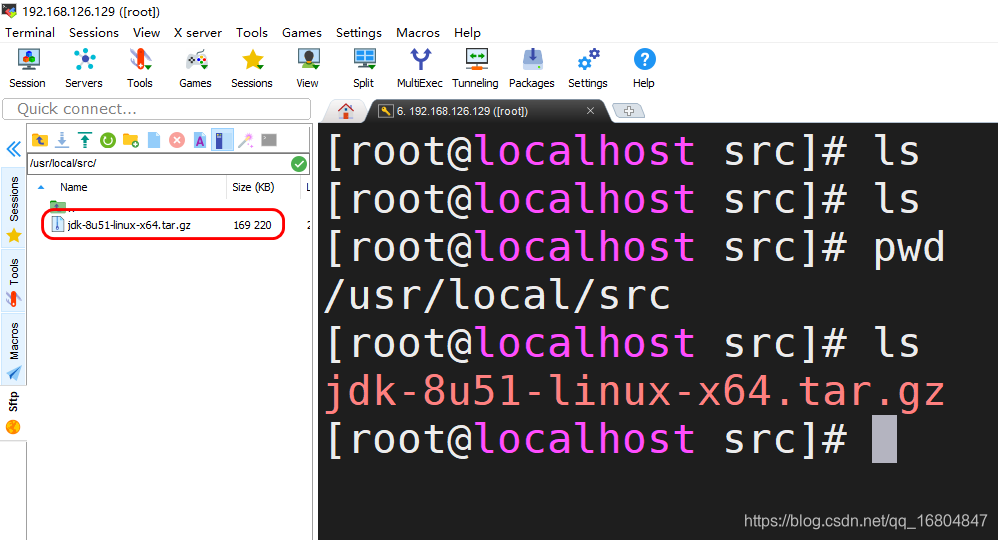Open the Terminal menu
Viewport: 998px width, 540px height.
click(x=30, y=32)
